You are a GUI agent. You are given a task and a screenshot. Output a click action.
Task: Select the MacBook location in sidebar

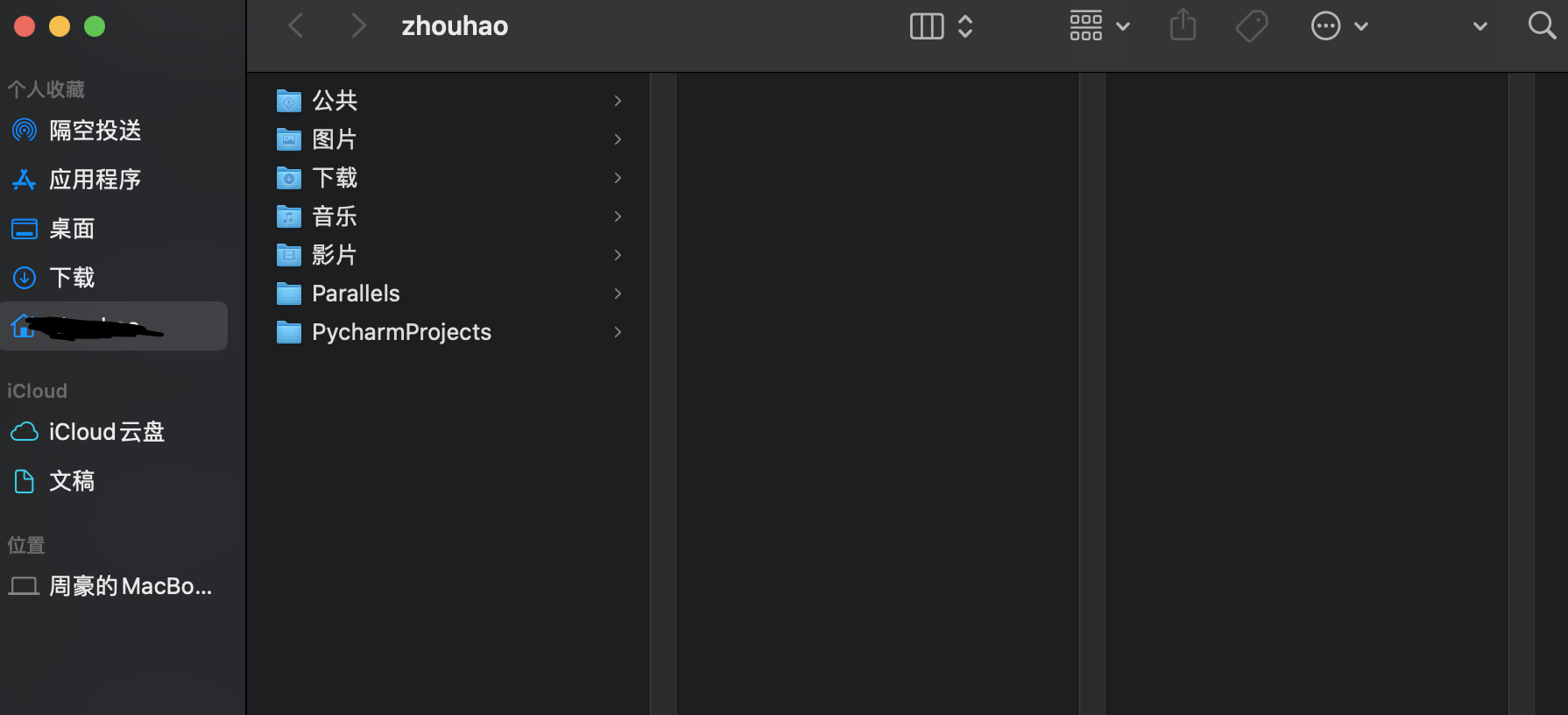click(130, 586)
